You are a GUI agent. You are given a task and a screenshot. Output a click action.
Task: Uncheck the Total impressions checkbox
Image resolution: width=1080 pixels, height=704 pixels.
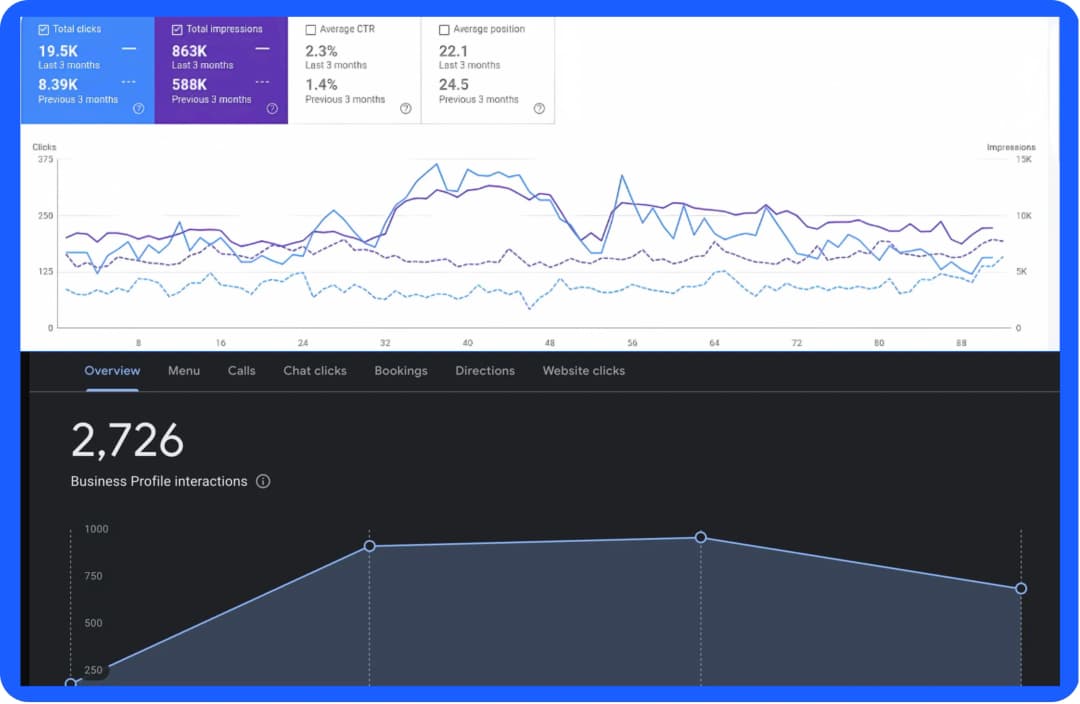click(177, 30)
